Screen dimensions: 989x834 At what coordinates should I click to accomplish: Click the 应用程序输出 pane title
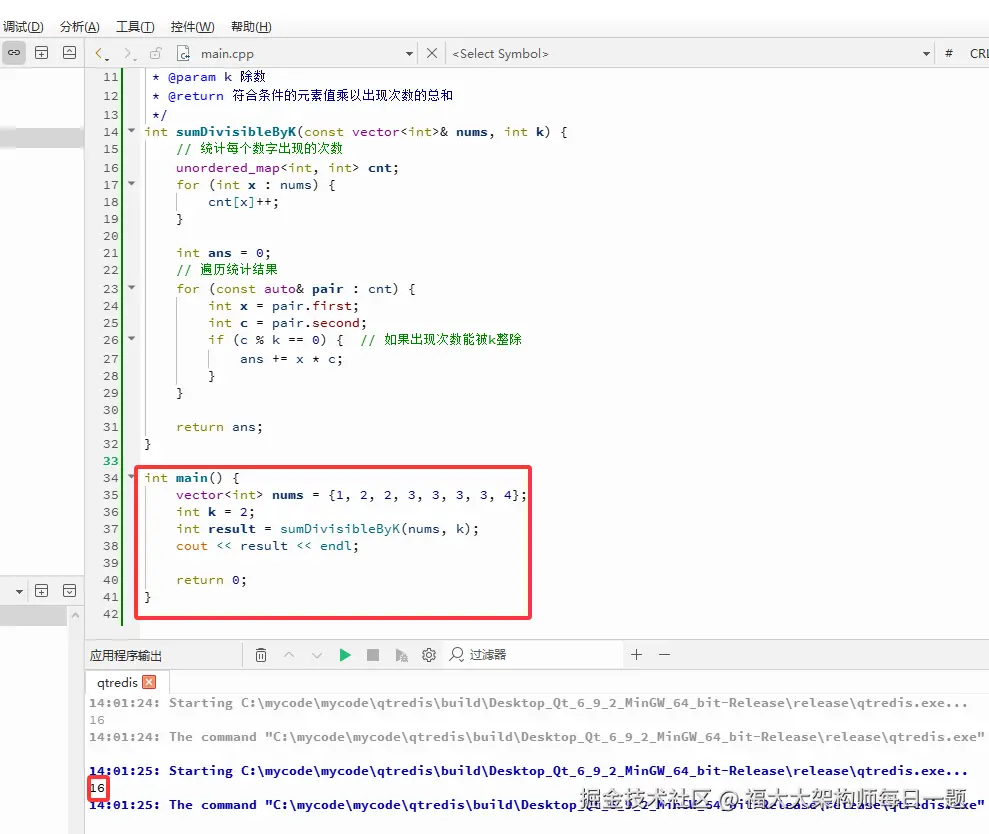126,655
